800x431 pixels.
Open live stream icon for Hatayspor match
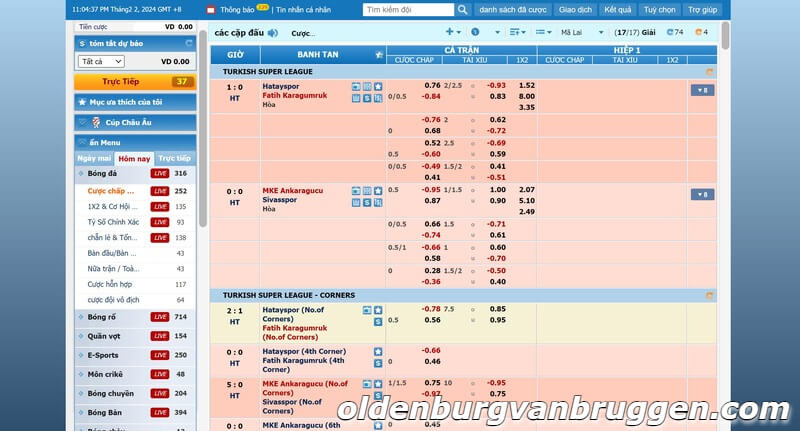356,87
